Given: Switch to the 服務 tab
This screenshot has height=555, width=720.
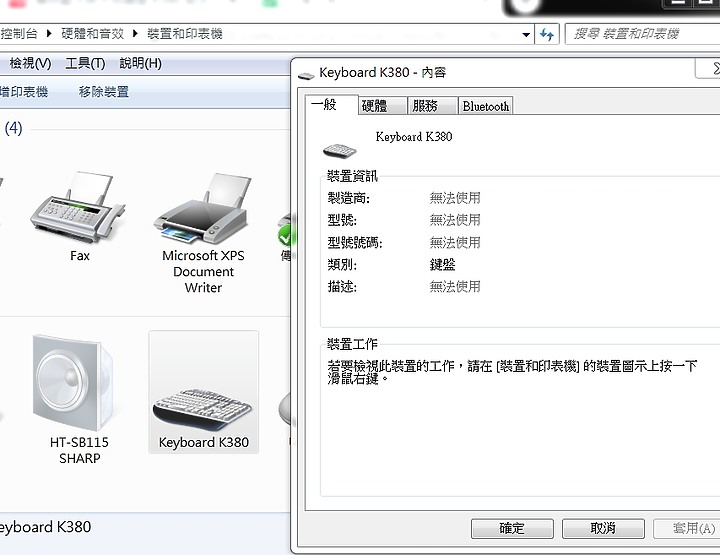Looking at the screenshot, I should click(433, 106).
